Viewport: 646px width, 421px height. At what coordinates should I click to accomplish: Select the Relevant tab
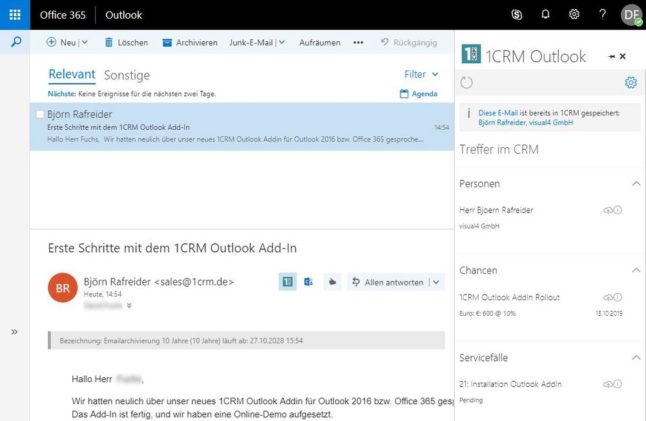tap(72, 75)
